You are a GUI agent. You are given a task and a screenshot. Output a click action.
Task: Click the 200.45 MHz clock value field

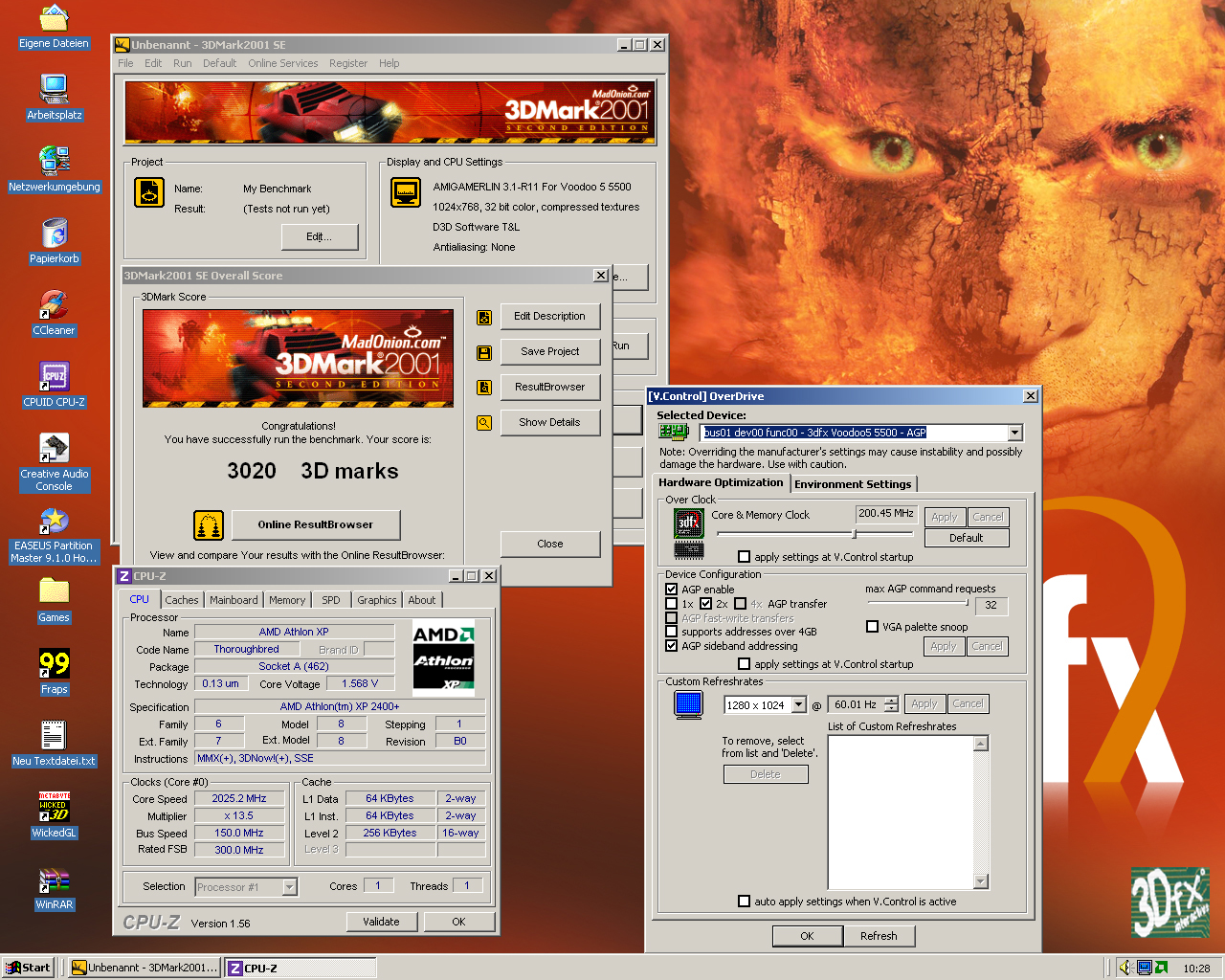[x=886, y=514]
